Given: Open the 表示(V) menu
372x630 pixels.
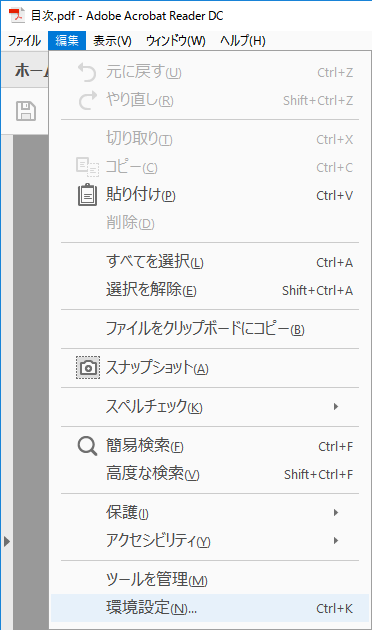Looking at the screenshot, I should pyautogui.click(x=112, y=41).
